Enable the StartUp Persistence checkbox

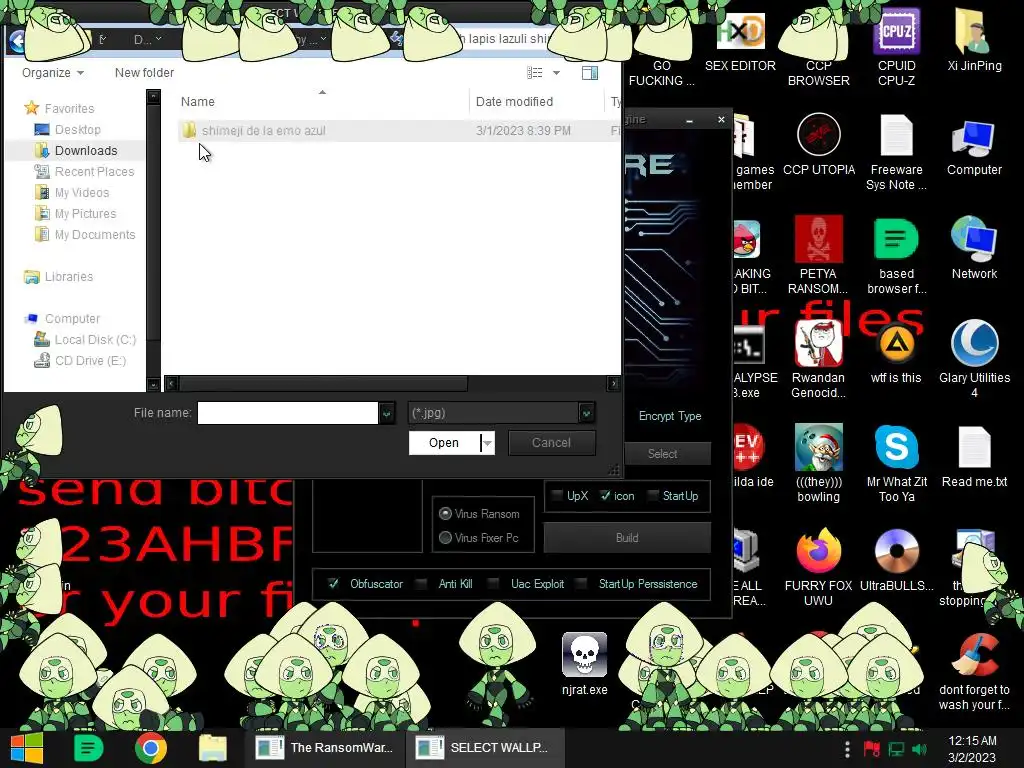(x=581, y=583)
